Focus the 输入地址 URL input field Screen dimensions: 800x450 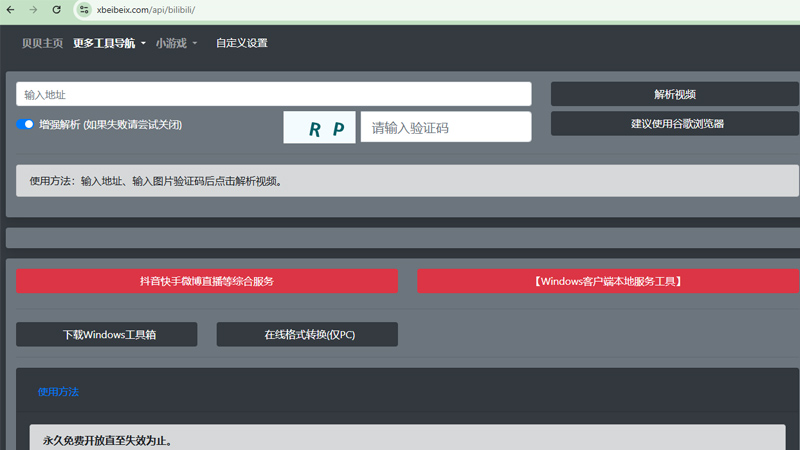pyautogui.click(x=273, y=94)
